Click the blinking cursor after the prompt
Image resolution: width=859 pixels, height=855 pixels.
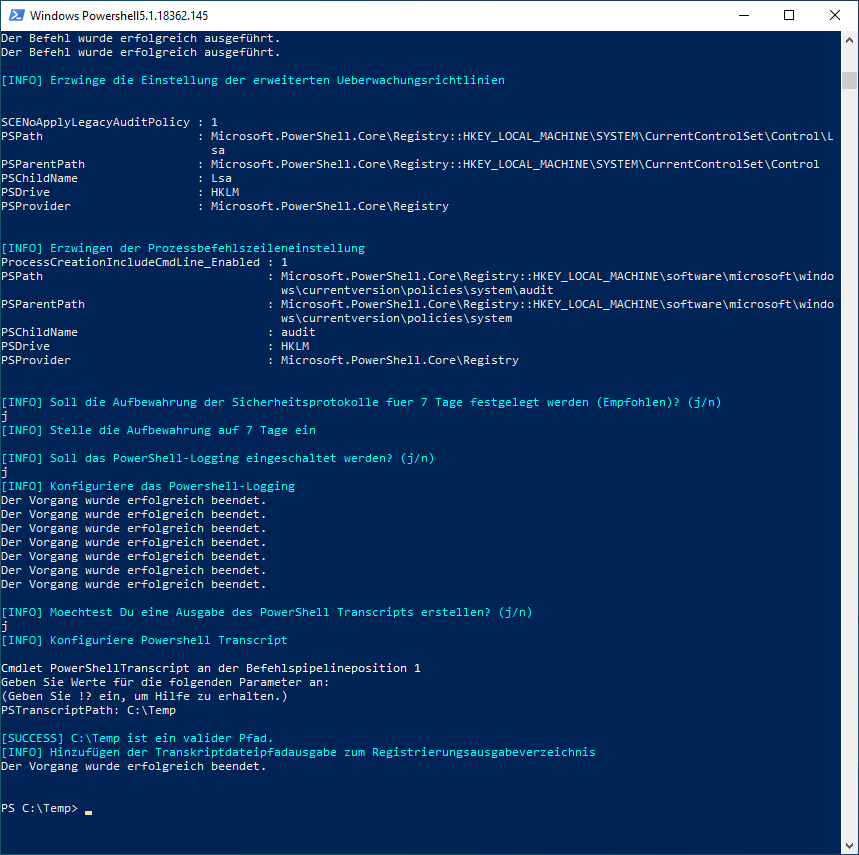(x=88, y=812)
